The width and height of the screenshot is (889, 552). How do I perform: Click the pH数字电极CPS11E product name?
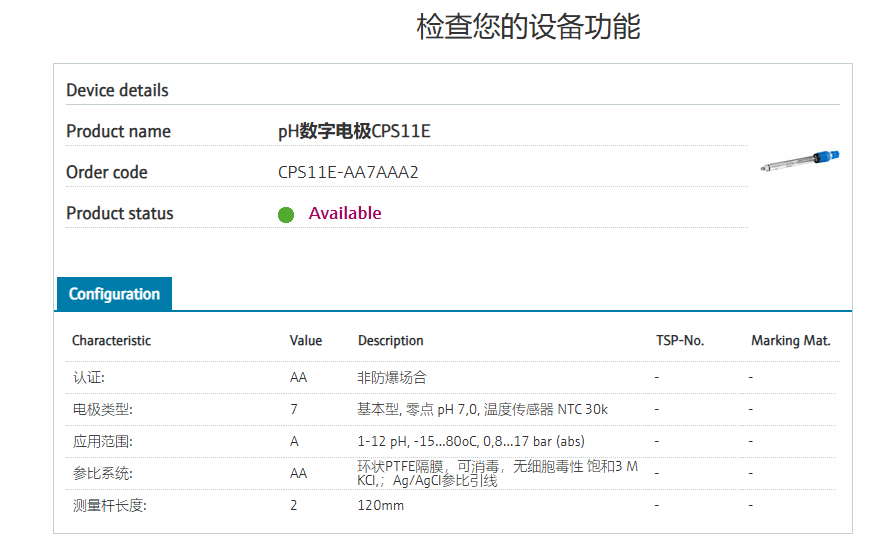click(354, 131)
